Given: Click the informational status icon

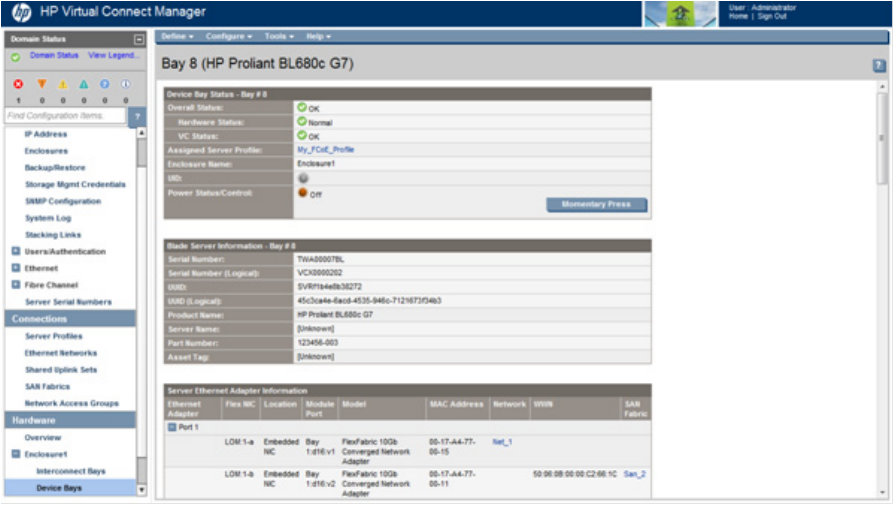Looking at the screenshot, I should click(x=125, y=84).
